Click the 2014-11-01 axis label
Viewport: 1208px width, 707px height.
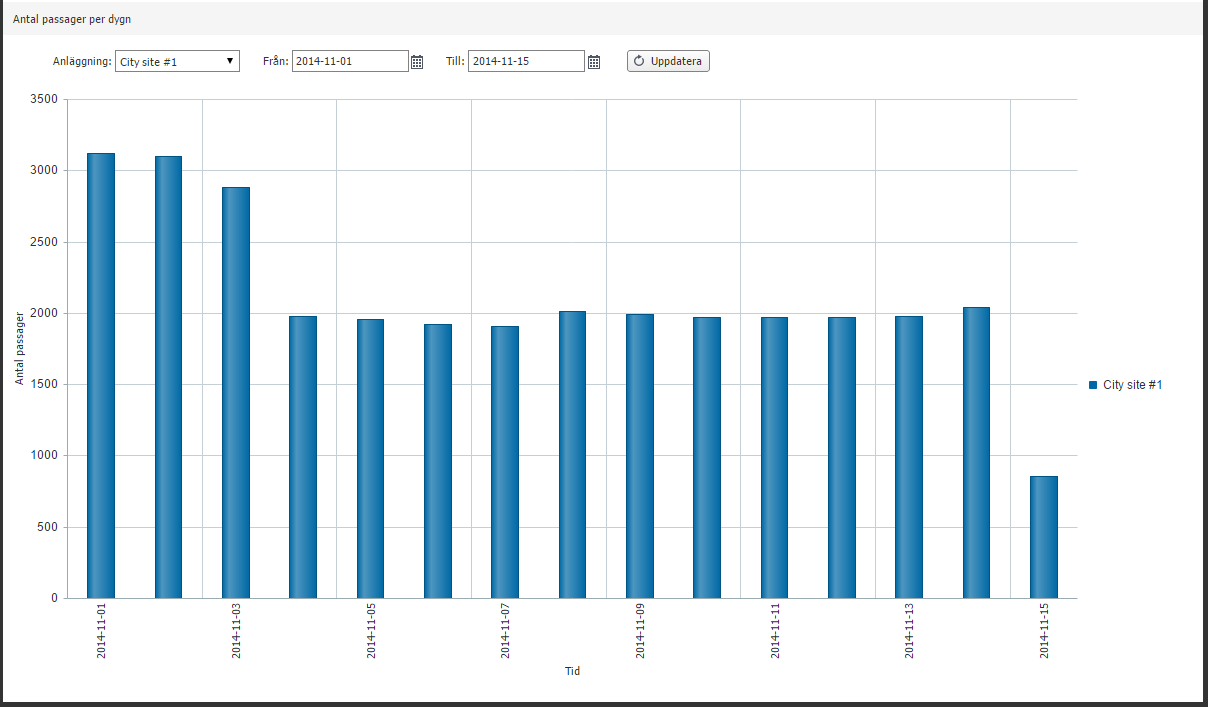tap(101, 630)
